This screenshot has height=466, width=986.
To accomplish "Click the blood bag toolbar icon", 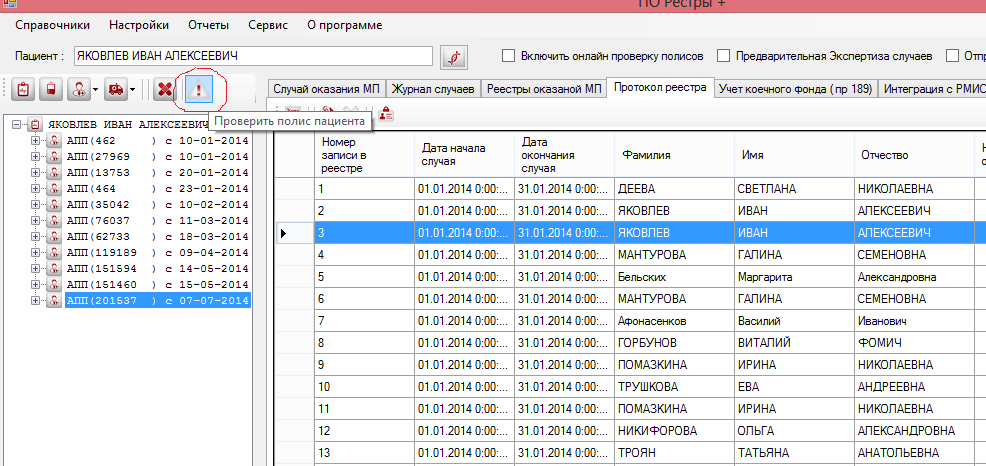I will pos(50,90).
